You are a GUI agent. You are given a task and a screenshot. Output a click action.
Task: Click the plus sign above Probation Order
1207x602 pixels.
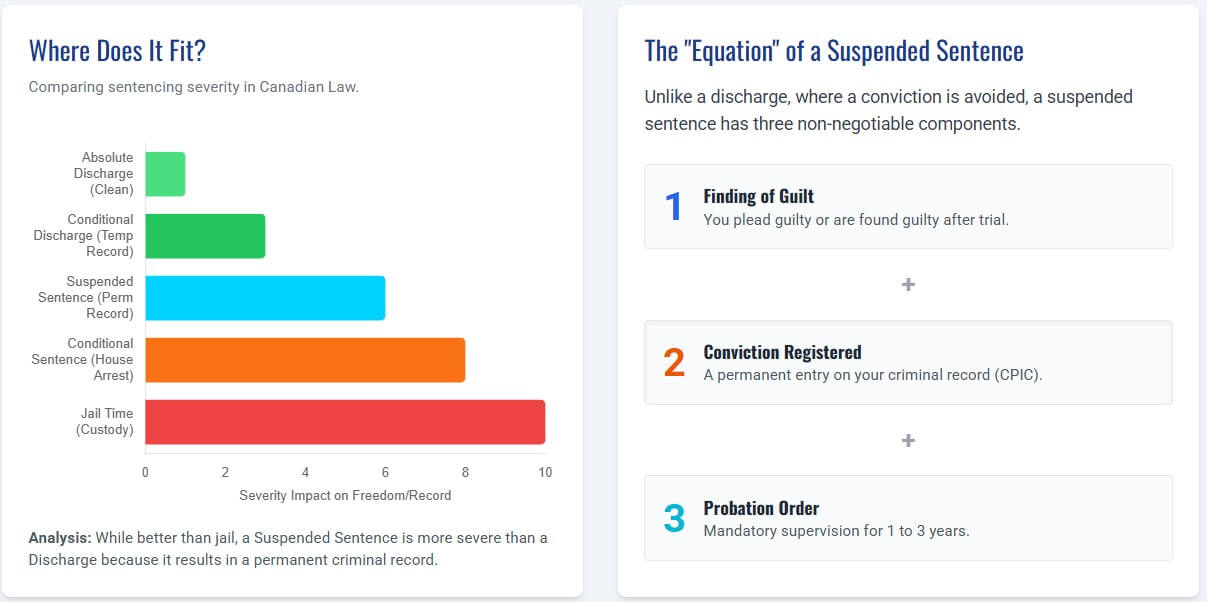coord(908,440)
